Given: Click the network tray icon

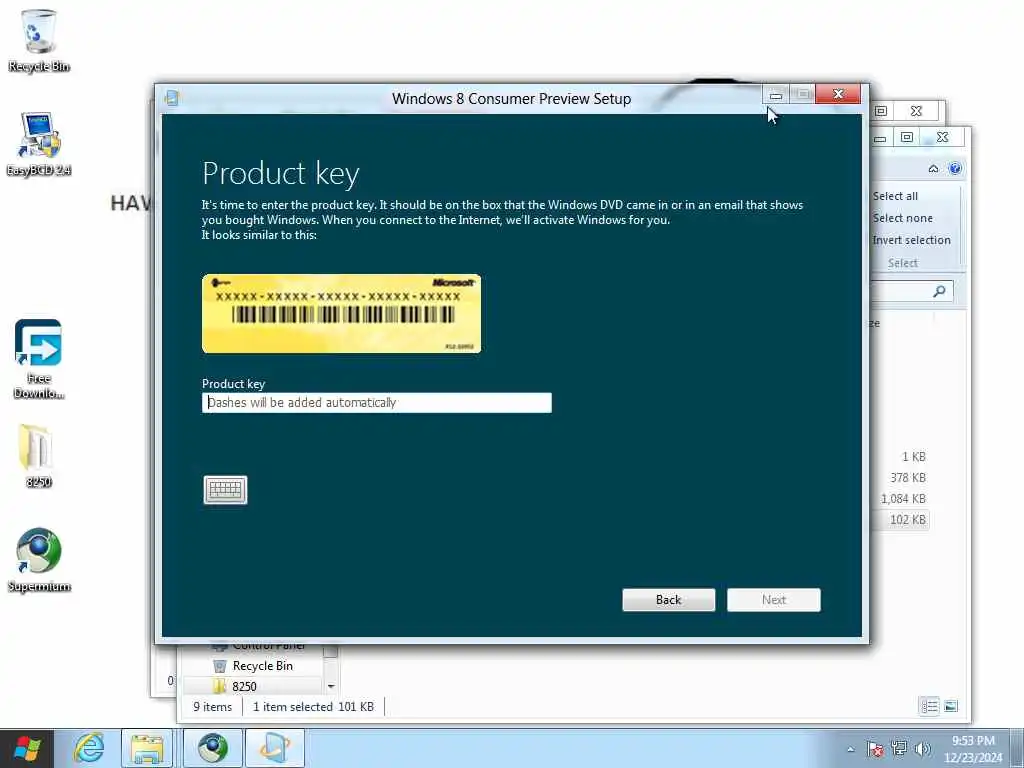Looking at the screenshot, I should pyautogui.click(x=899, y=749).
